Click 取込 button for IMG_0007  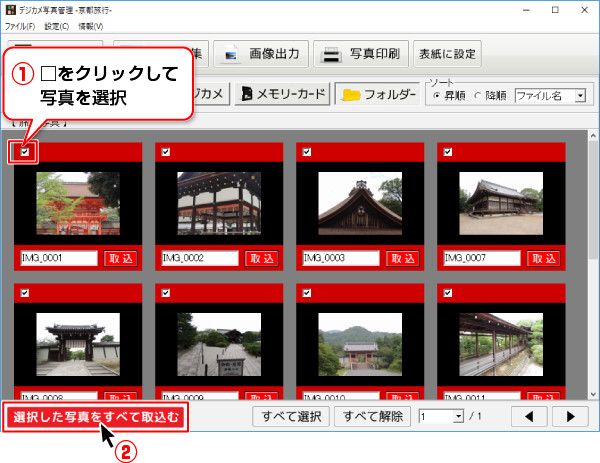(543, 259)
